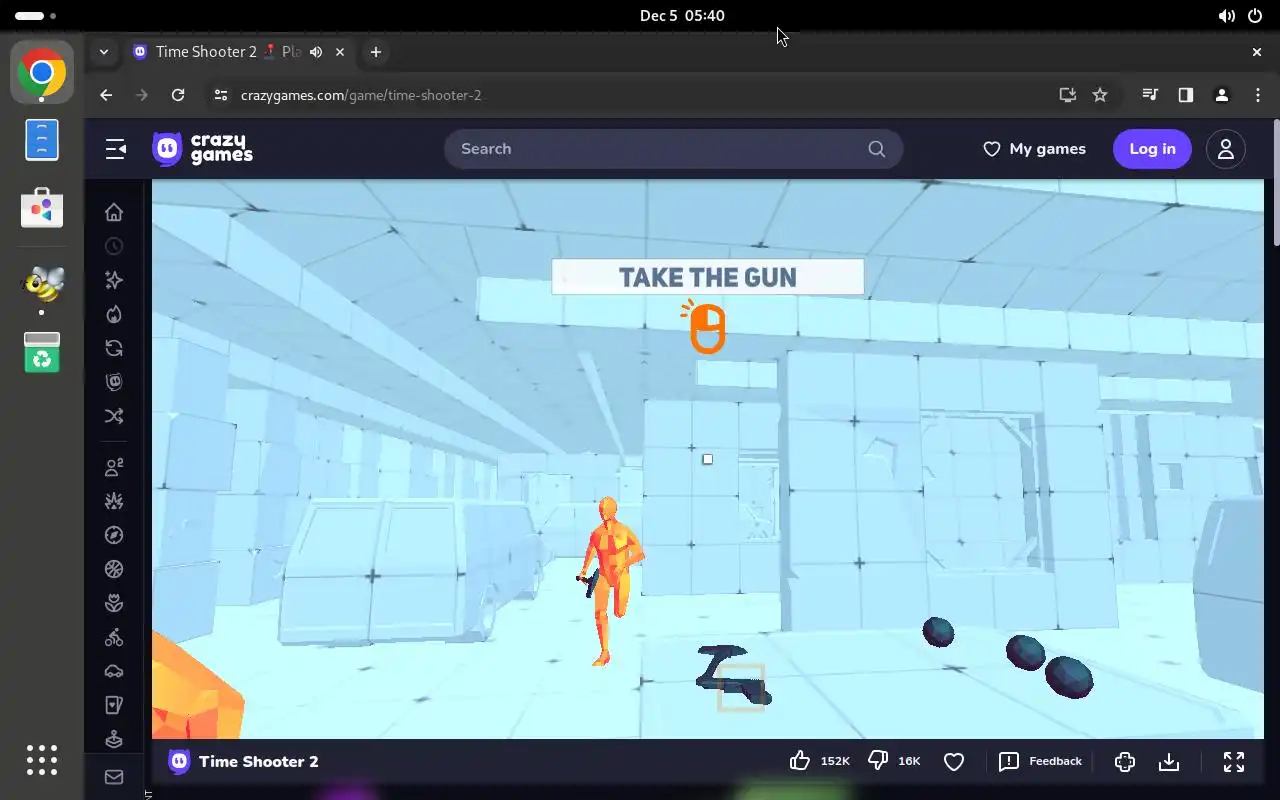Launch Google Chrome from the dock
Screen dimensions: 1280x800
pyautogui.click(x=42, y=72)
